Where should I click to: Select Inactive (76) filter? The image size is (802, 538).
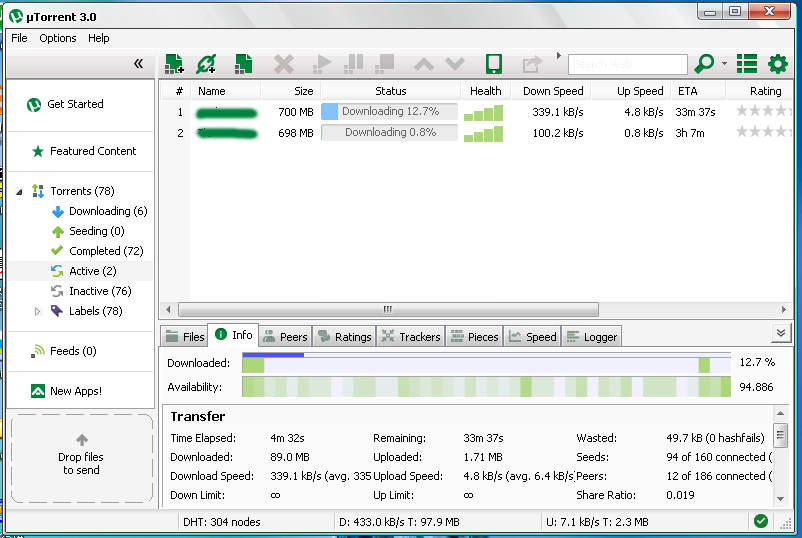91,291
